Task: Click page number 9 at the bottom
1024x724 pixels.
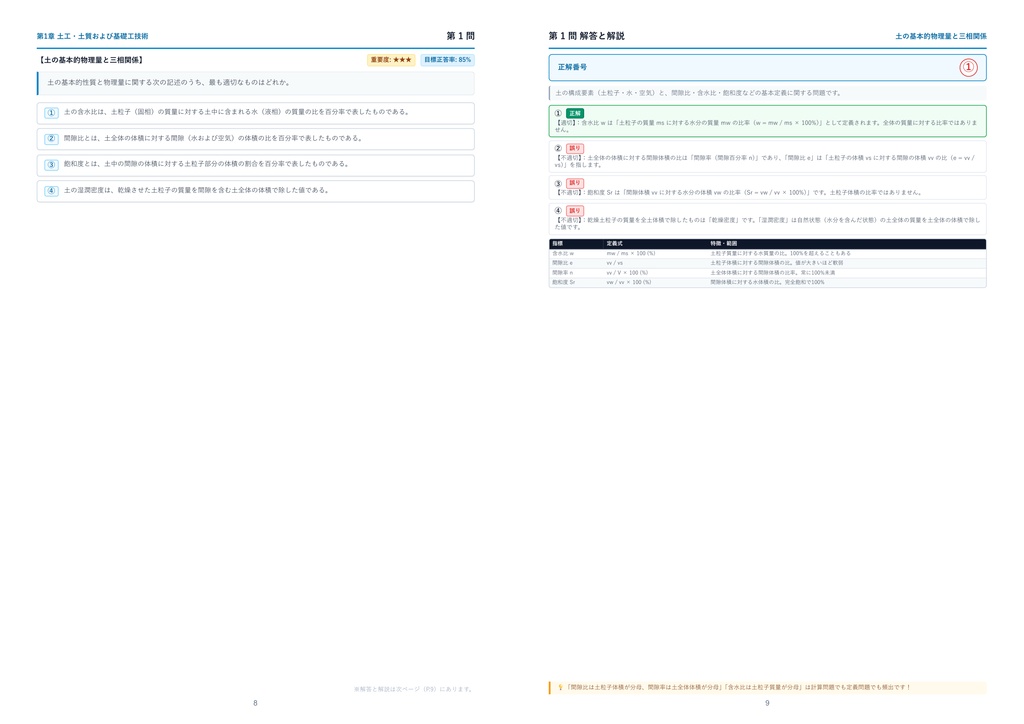Action: (x=767, y=703)
